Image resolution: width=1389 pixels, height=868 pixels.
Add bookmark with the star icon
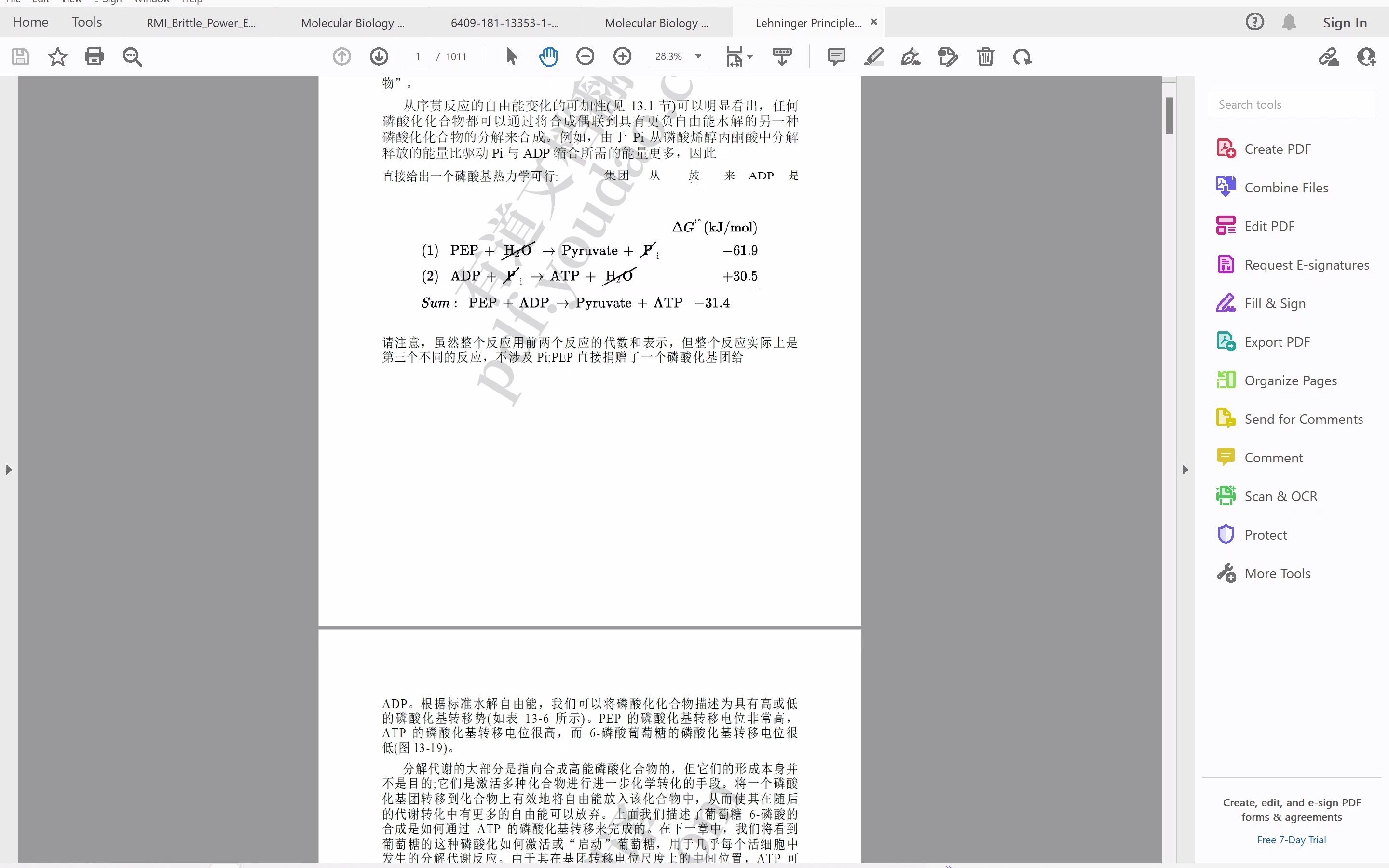coord(57,56)
